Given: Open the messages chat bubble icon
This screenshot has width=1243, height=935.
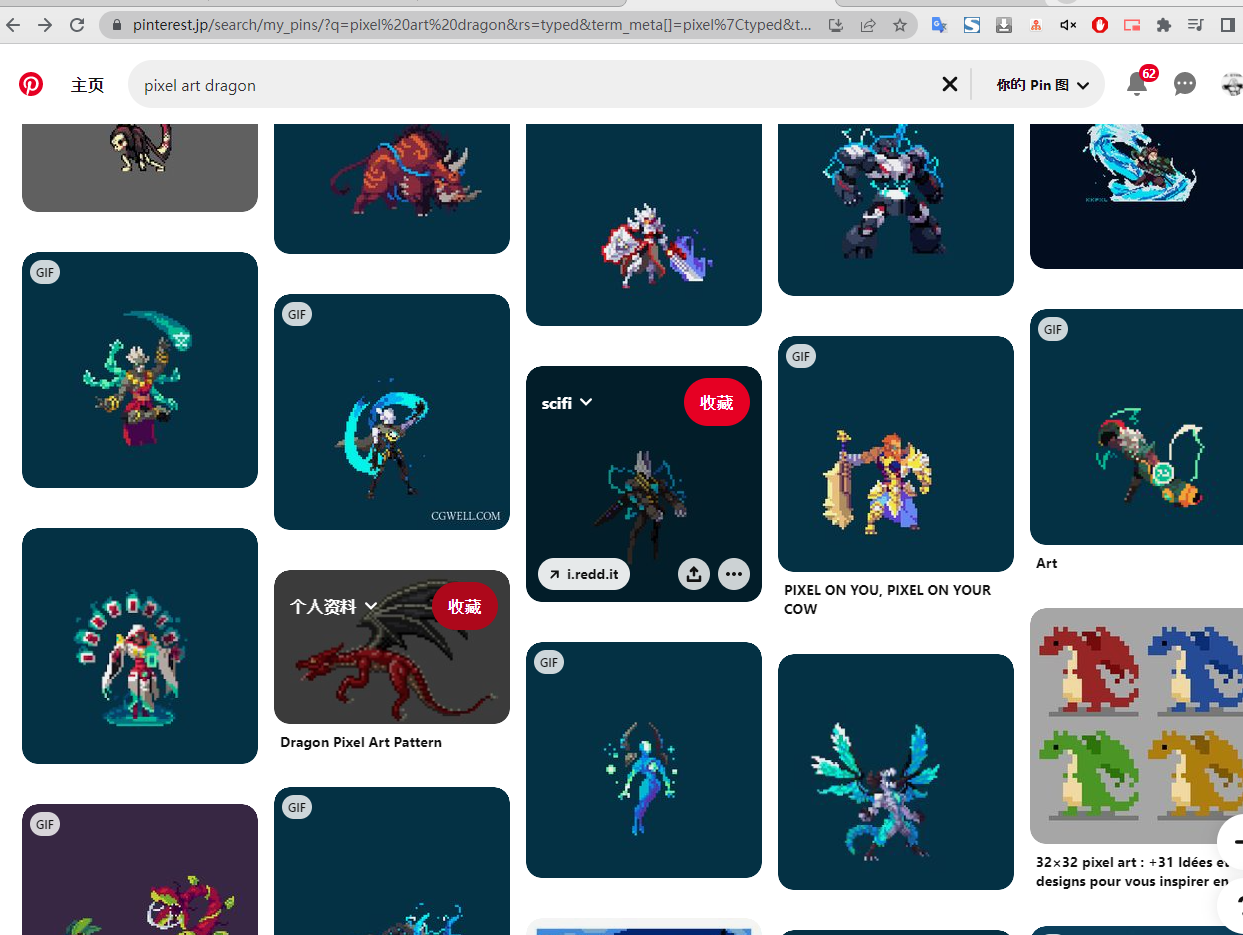Looking at the screenshot, I should (1185, 84).
